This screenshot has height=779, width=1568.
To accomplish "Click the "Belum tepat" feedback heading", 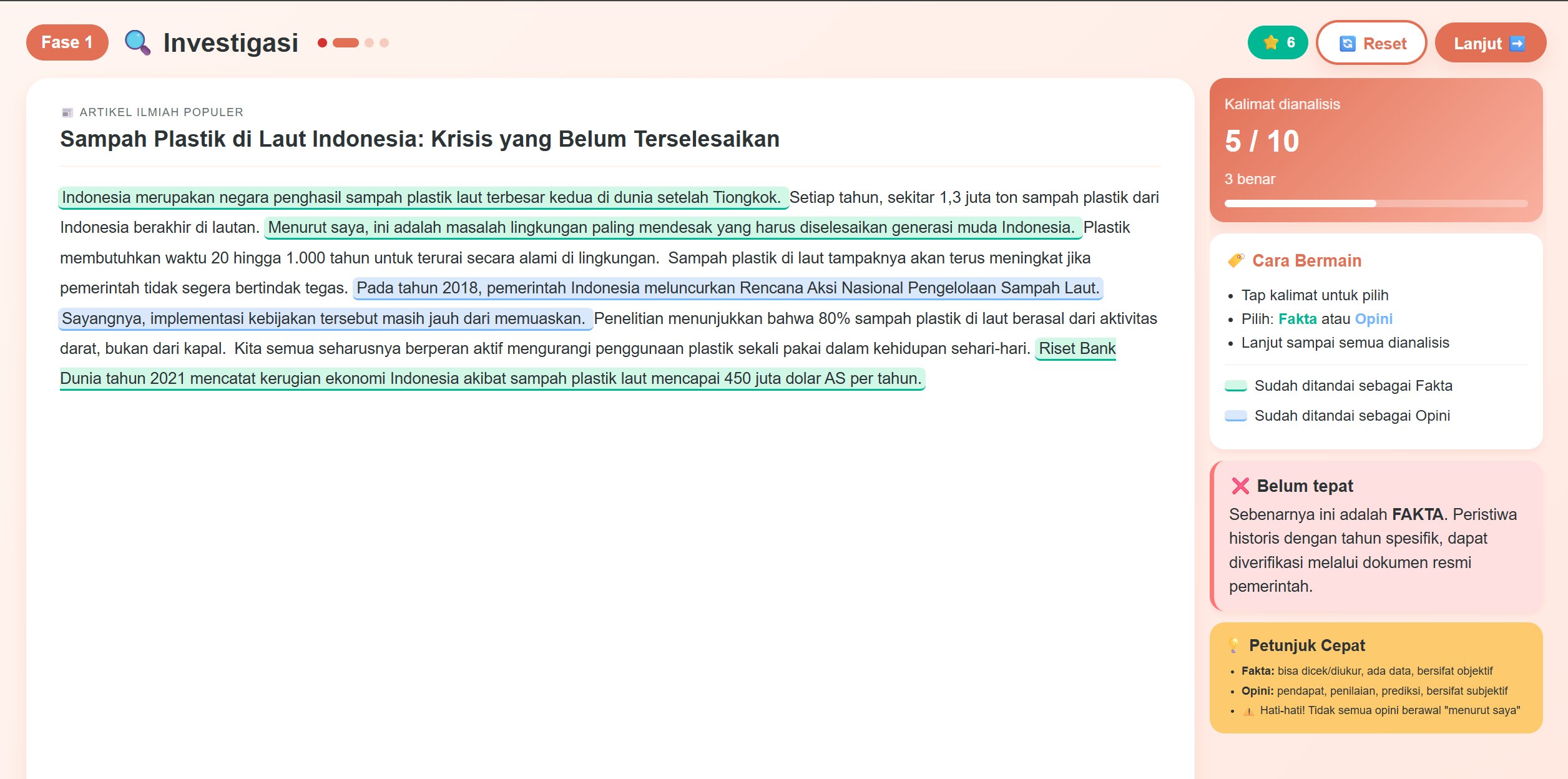I will point(1305,486).
